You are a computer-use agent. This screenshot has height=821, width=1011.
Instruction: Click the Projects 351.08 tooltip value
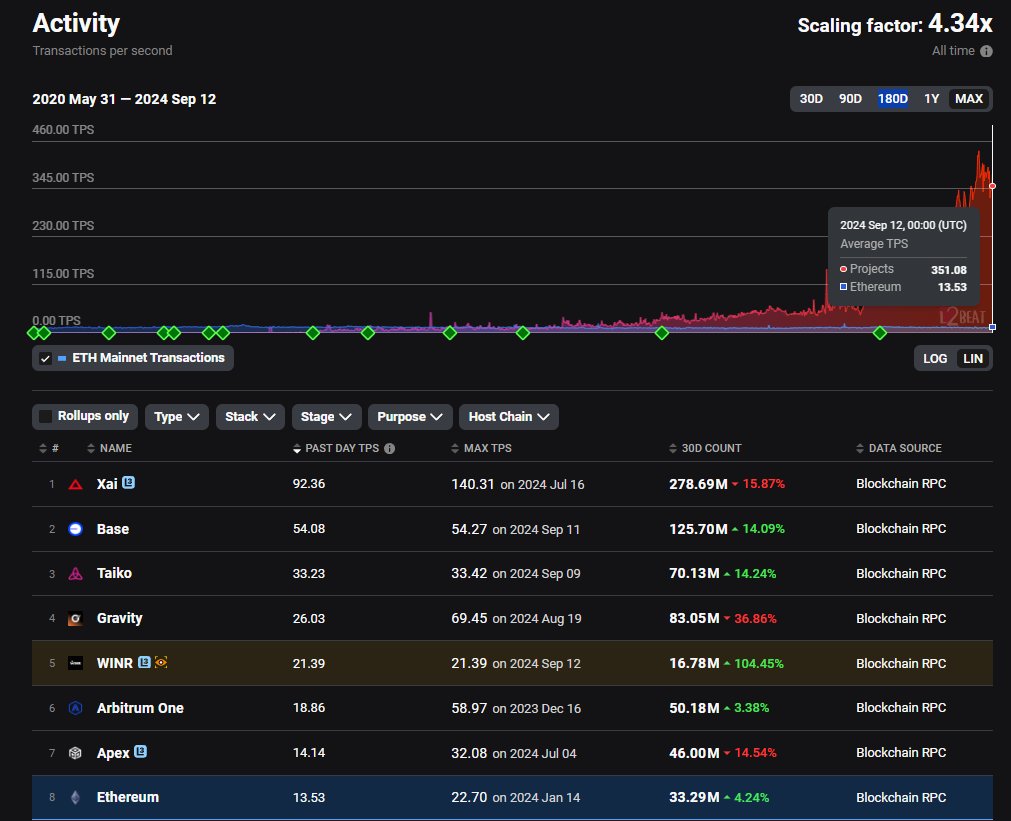pos(948,270)
